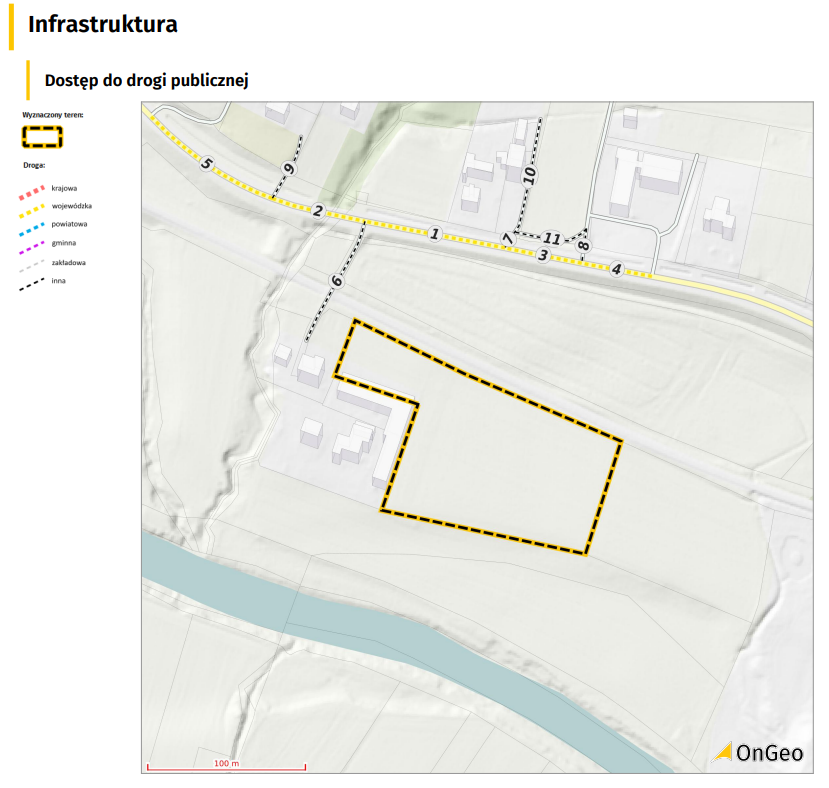
Task: Click road marker number 1
Action: pos(434,233)
